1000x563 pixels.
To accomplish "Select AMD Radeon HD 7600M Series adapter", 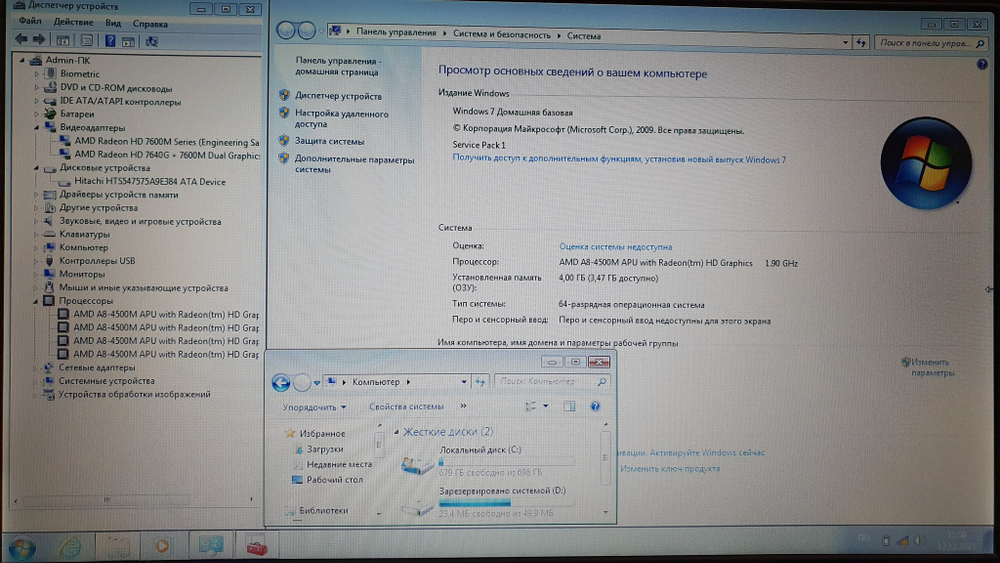I will pos(166,142).
